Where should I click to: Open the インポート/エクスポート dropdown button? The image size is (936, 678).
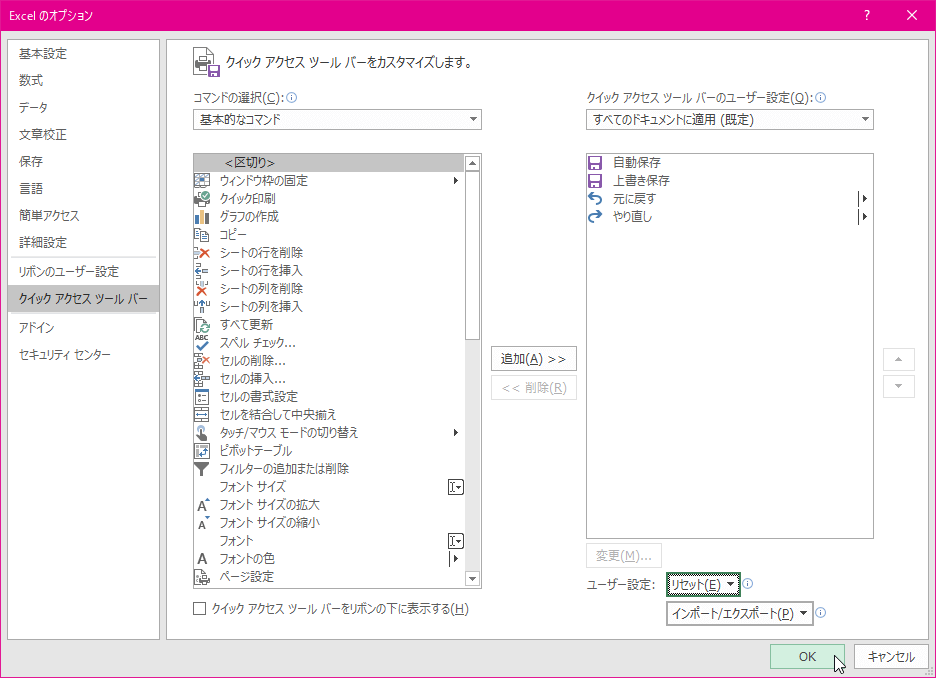point(740,613)
